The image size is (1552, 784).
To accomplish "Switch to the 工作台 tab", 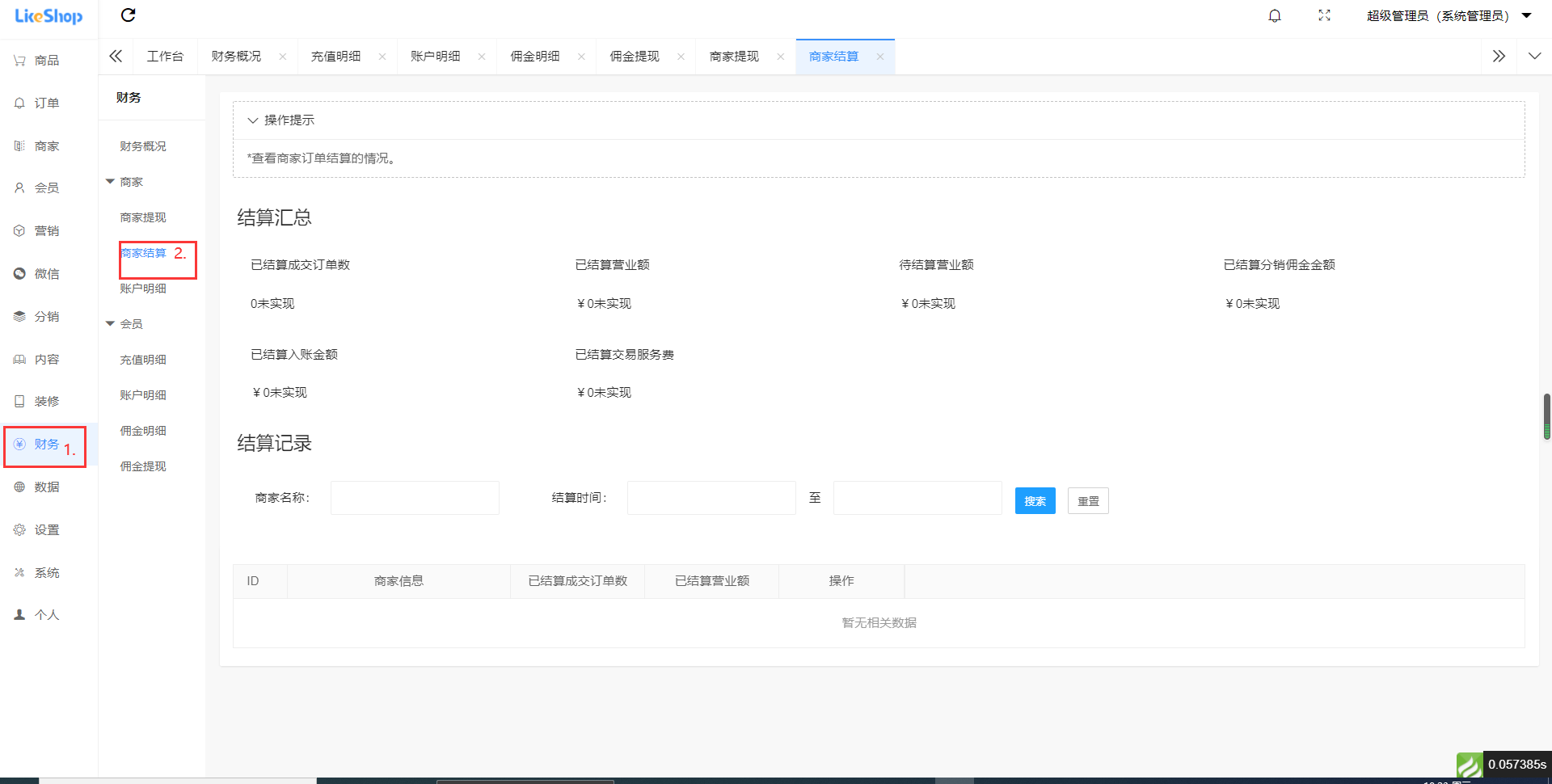I will tap(165, 57).
